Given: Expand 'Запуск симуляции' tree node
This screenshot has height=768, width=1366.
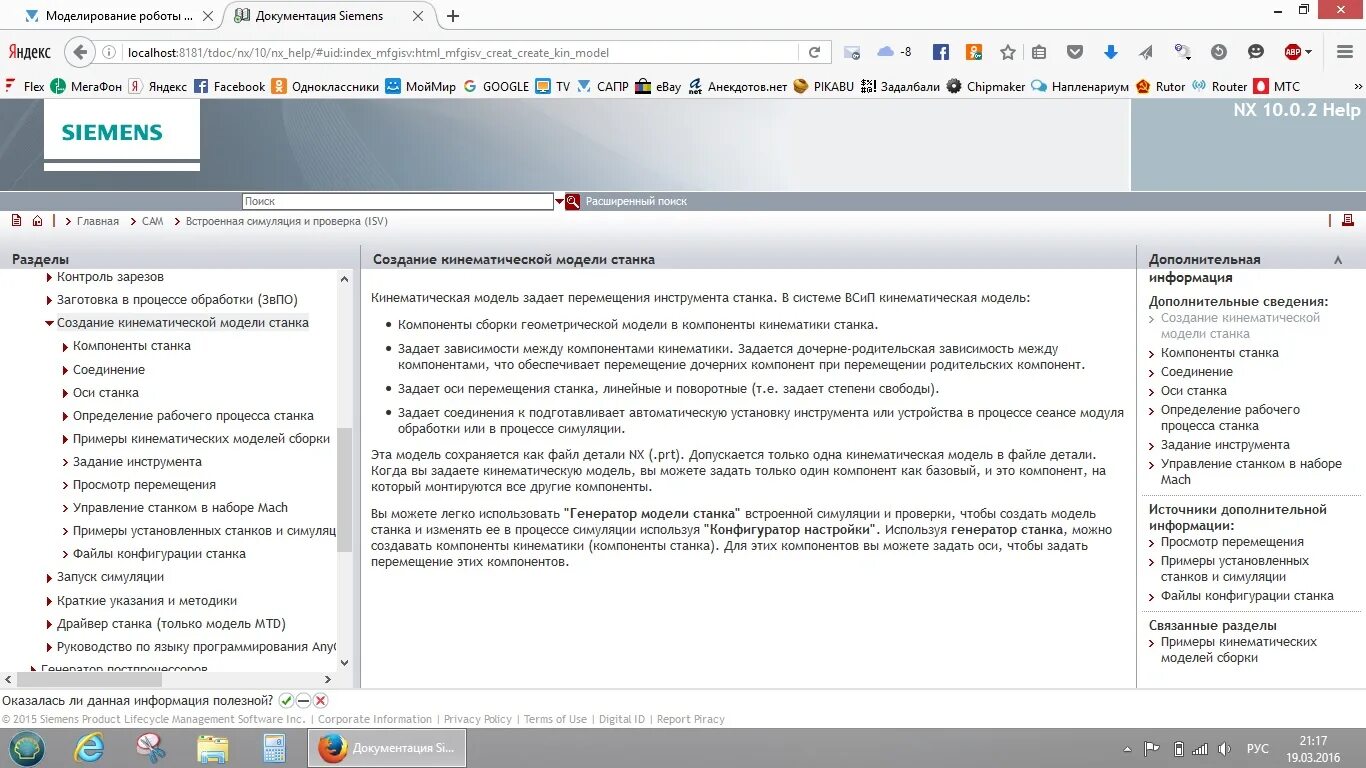Looking at the screenshot, I should click(49, 577).
